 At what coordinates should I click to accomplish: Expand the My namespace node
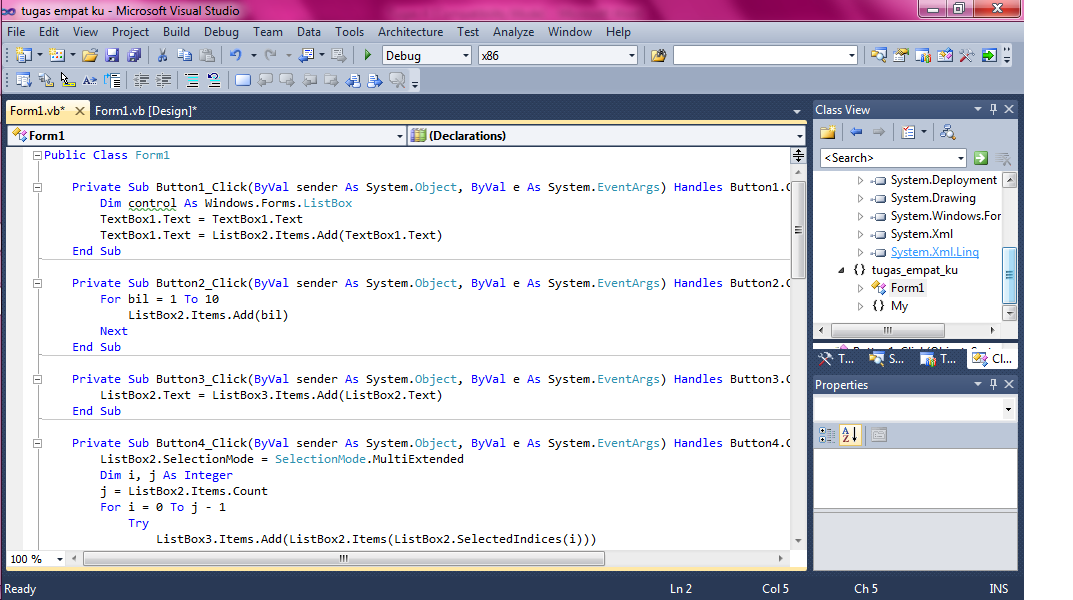(x=860, y=306)
